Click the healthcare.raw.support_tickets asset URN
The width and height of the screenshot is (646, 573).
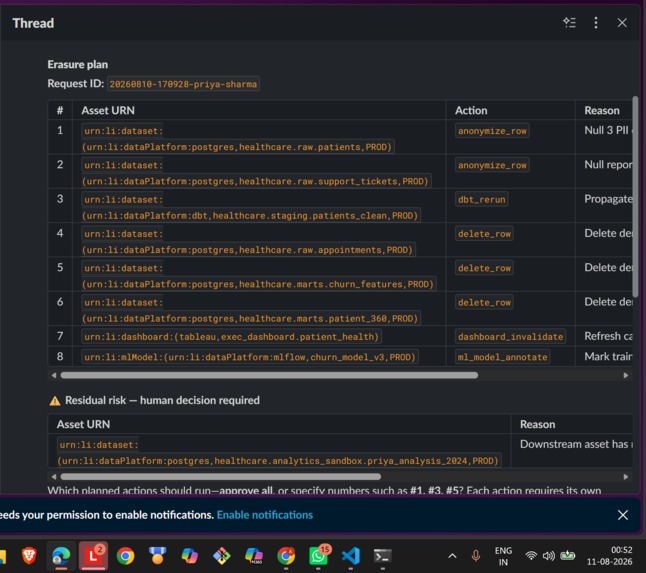[256, 173]
